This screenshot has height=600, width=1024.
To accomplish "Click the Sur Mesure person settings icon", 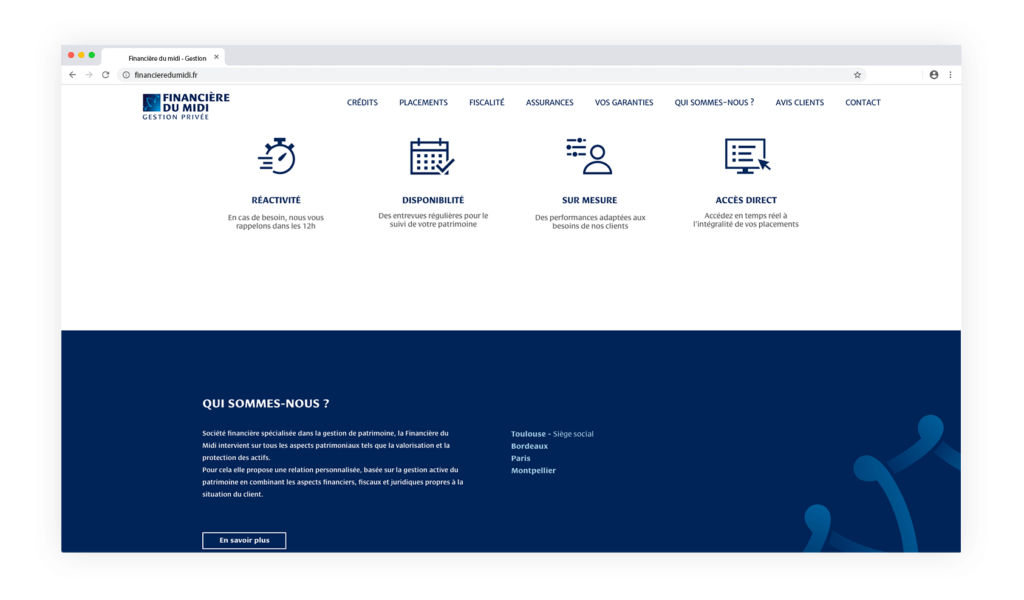I will (588, 156).
